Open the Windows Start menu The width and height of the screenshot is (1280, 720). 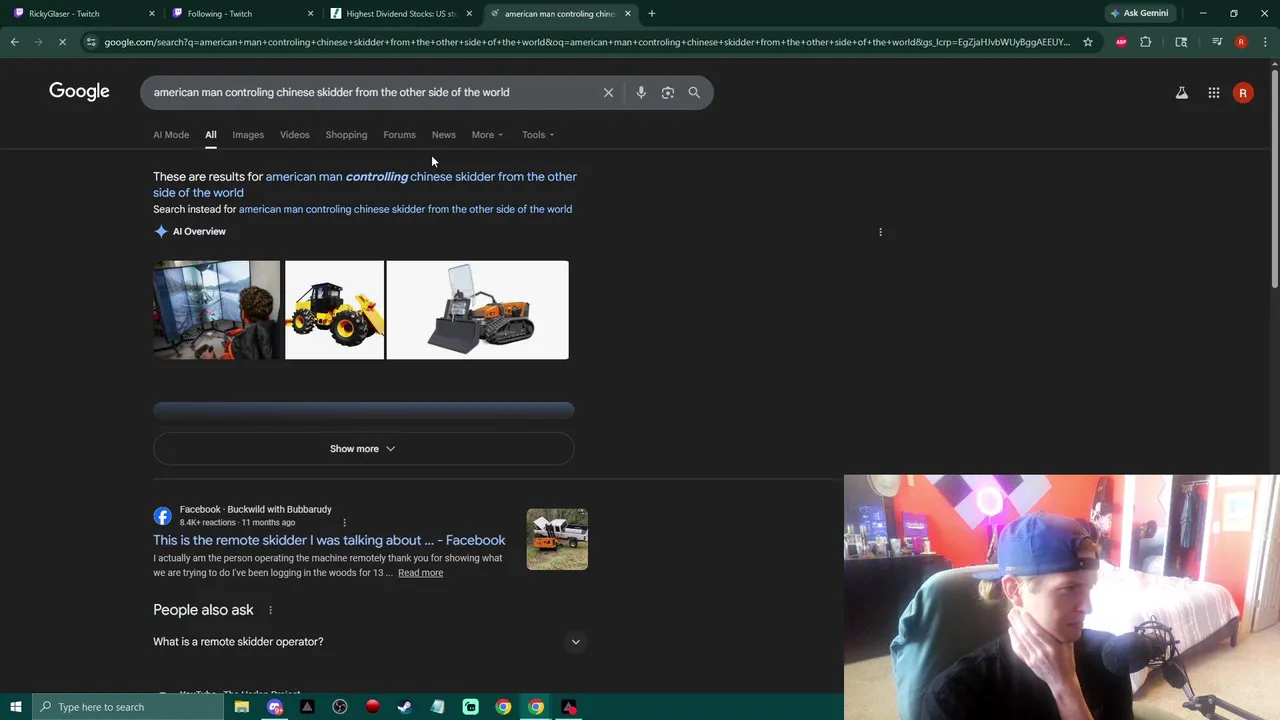[x=15, y=707]
